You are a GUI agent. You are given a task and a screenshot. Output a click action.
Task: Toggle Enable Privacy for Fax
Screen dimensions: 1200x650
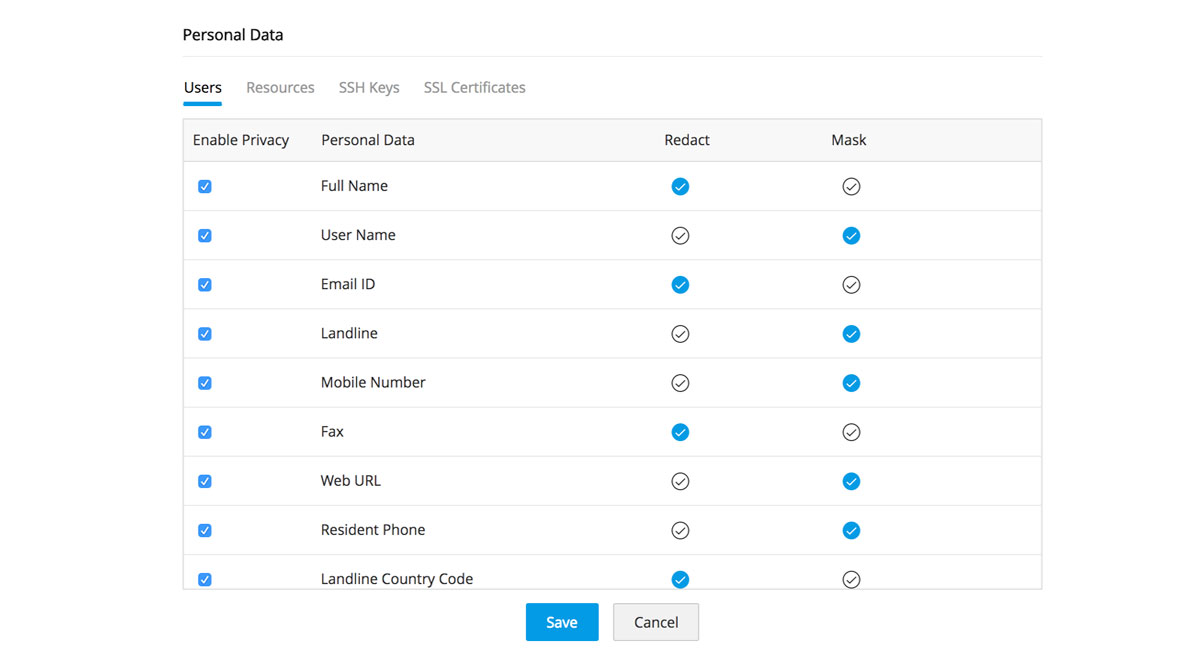pyautogui.click(x=205, y=432)
